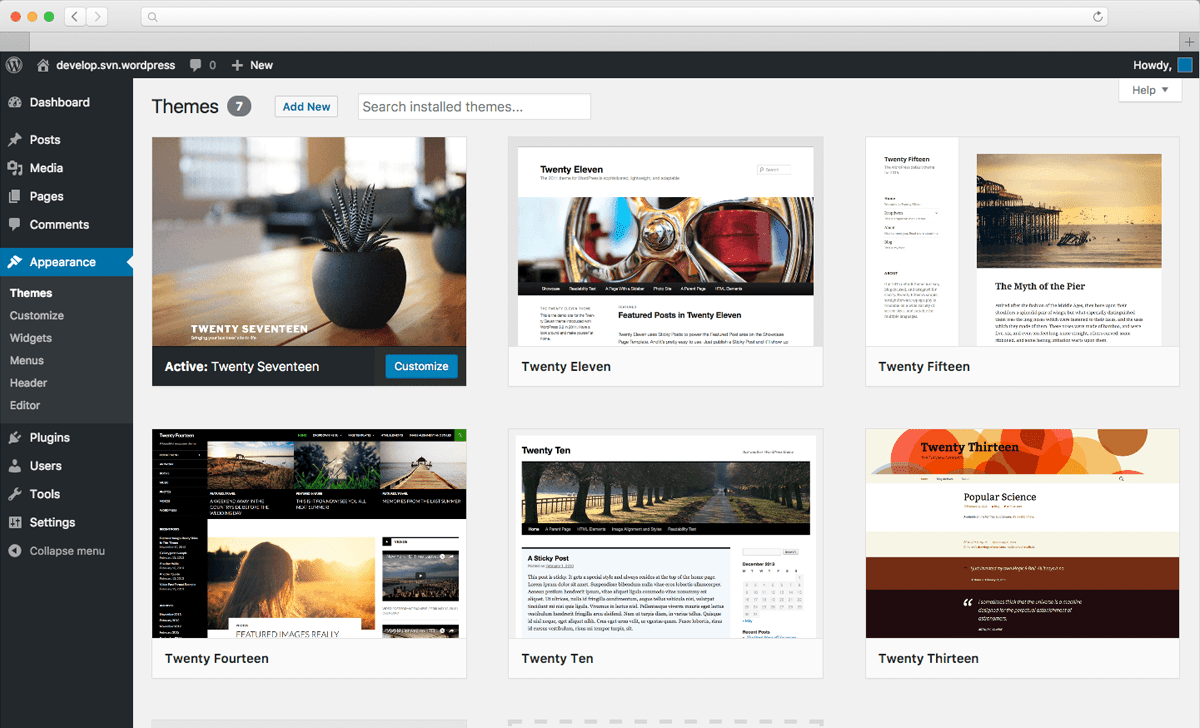Open a new browser tab with plus

1191,41
